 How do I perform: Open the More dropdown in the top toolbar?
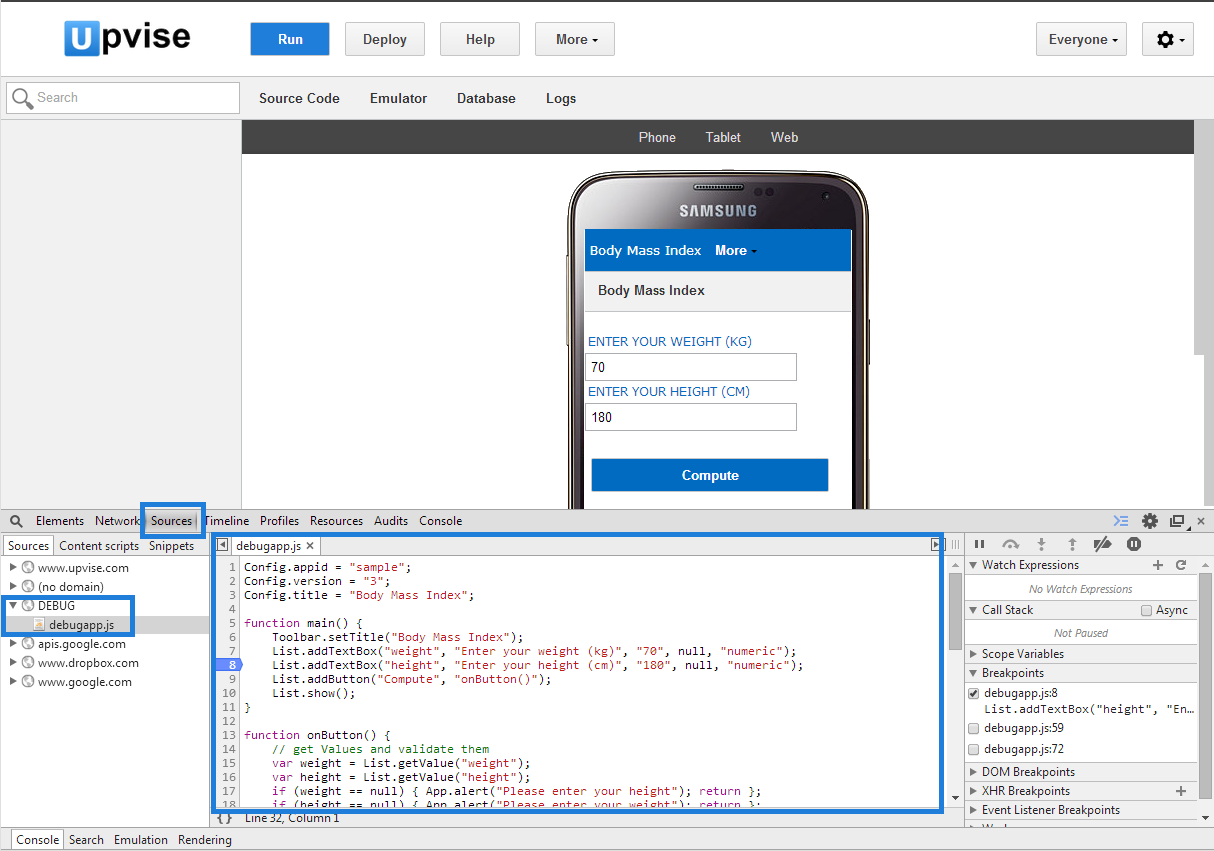(575, 40)
